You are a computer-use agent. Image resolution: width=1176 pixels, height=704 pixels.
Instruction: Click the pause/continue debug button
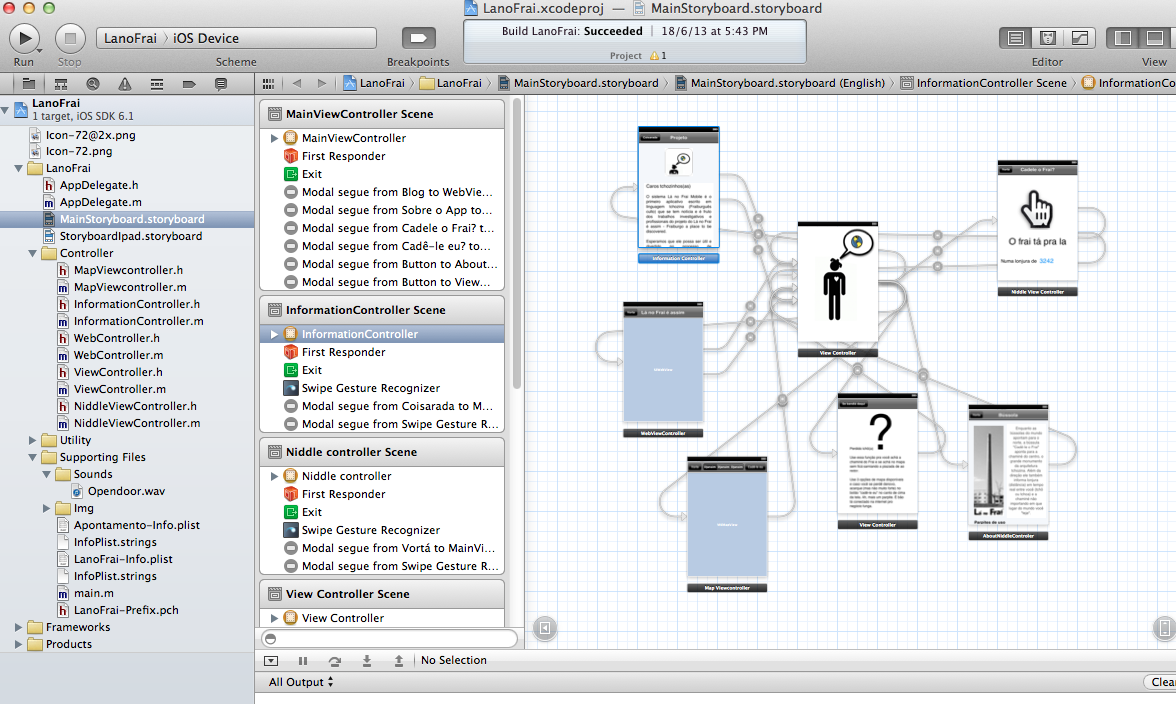pyautogui.click(x=303, y=661)
